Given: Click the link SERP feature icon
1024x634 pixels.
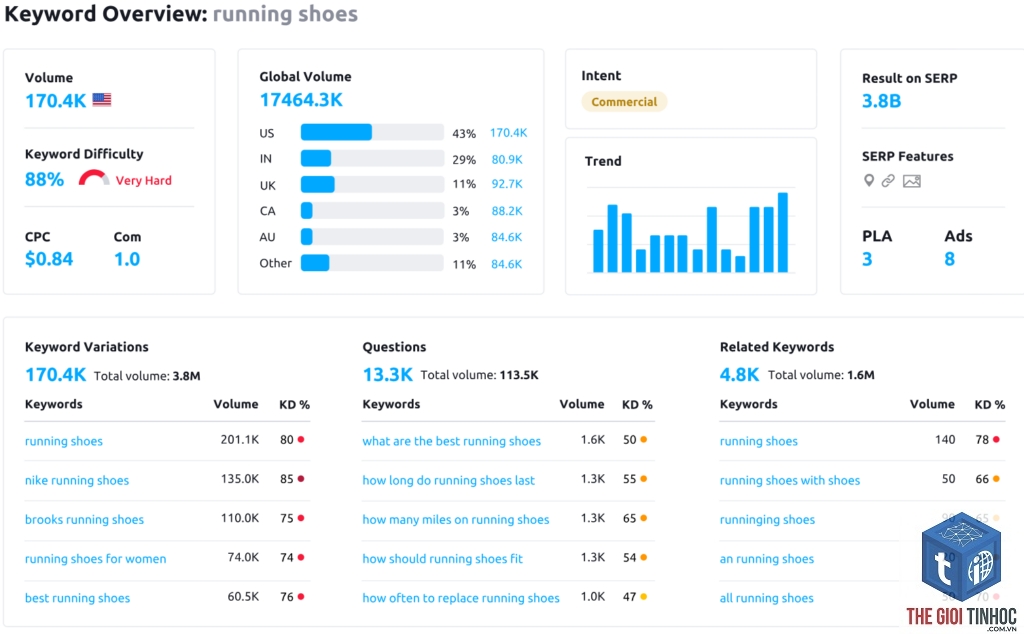Looking at the screenshot, I should pyautogui.click(x=888, y=181).
